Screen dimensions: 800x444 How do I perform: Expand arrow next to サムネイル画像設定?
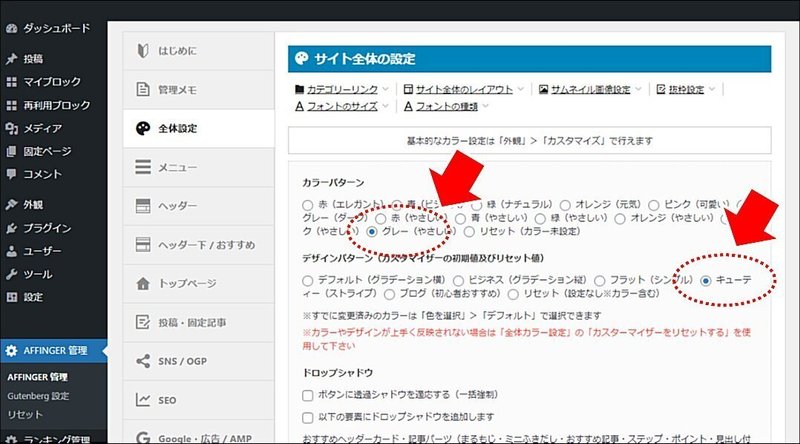pos(638,89)
